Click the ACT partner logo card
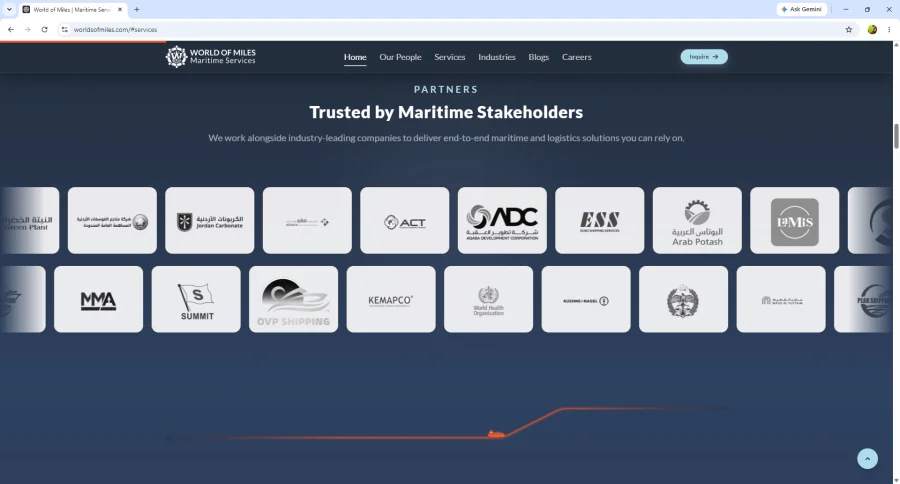The width and height of the screenshot is (900, 484). [405, 220]
